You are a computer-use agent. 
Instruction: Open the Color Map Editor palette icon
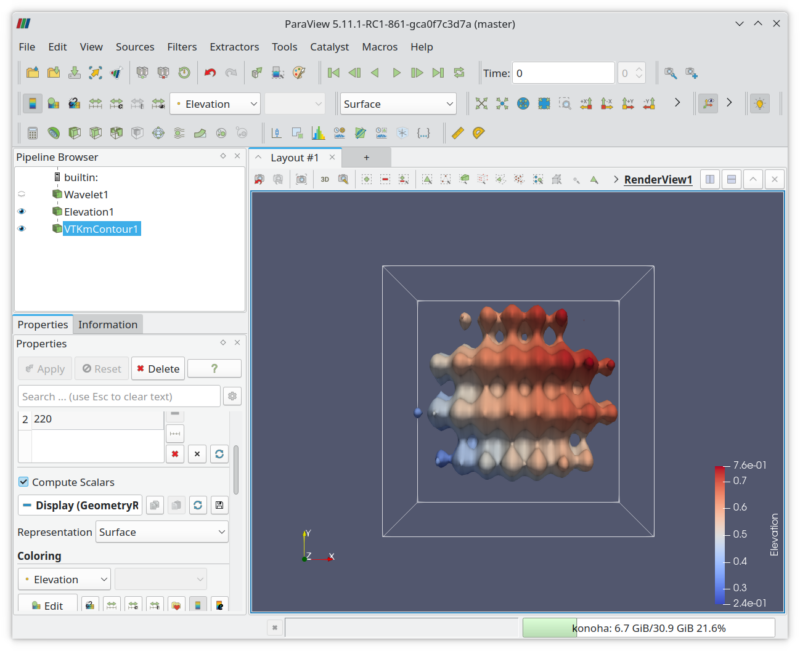coord(299,73)
